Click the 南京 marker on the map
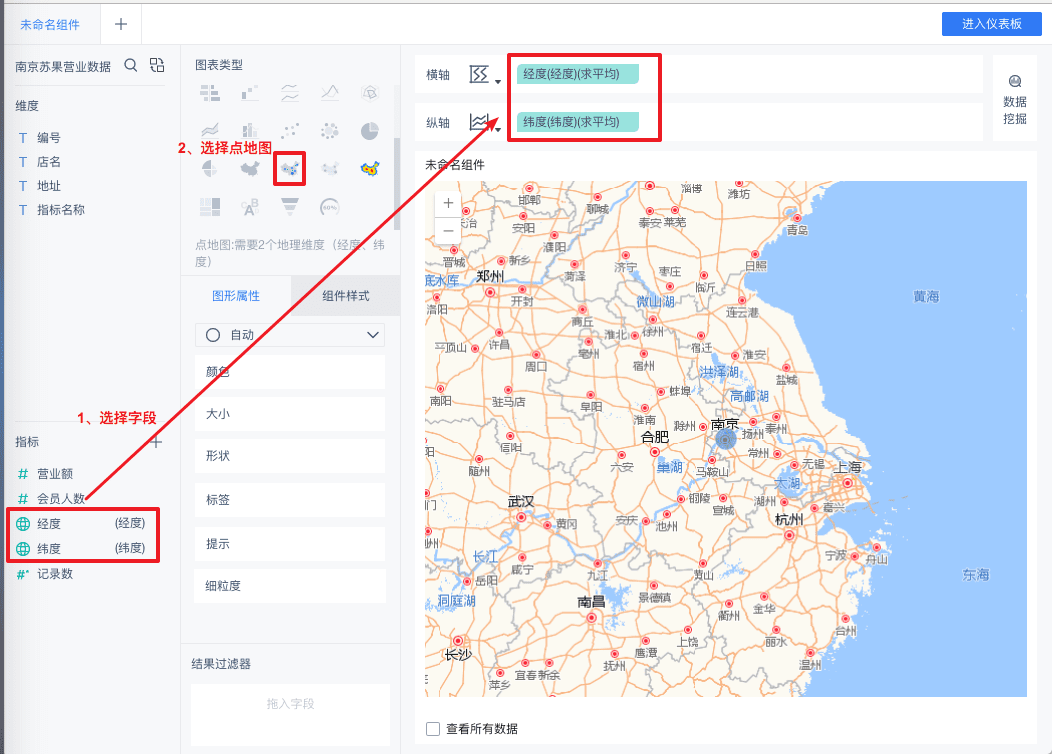The height and width of the screenshot is (754, 1052). point(725,439)
